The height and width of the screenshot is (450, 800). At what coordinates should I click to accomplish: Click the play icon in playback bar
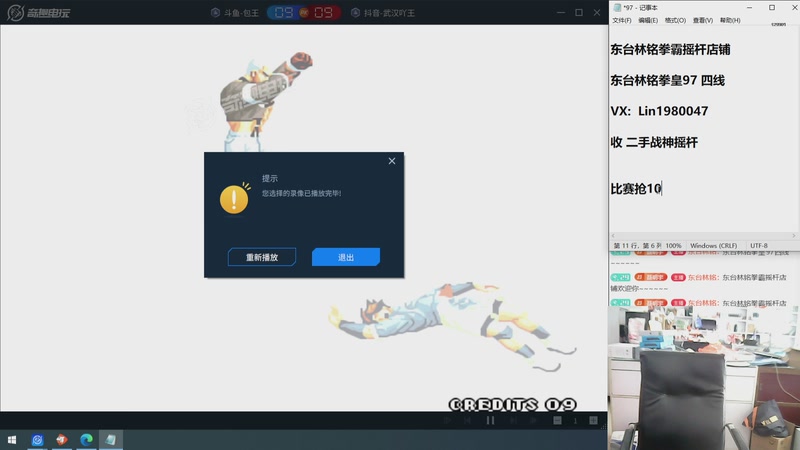pos(447,420)
